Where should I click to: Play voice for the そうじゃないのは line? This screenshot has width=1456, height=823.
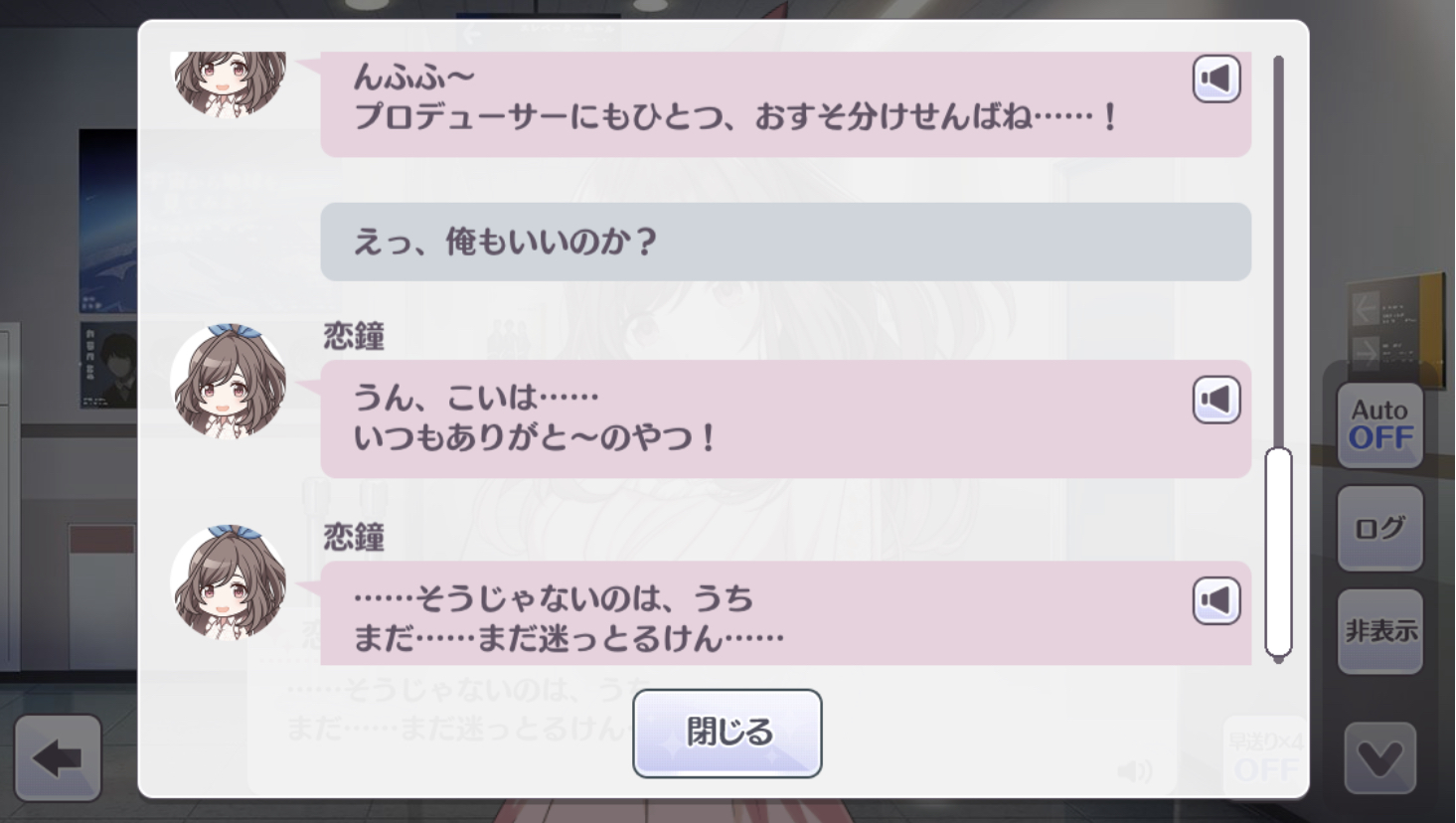1216,600
